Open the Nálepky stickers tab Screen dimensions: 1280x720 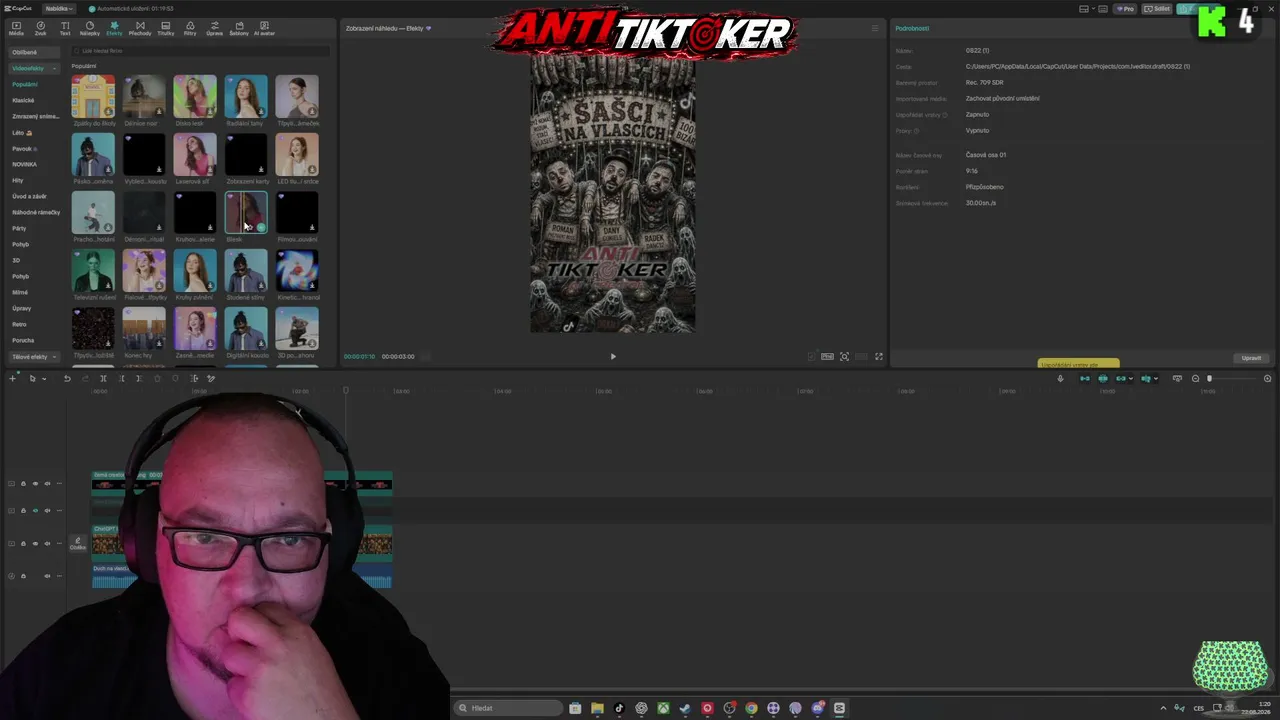coord(90,28)
